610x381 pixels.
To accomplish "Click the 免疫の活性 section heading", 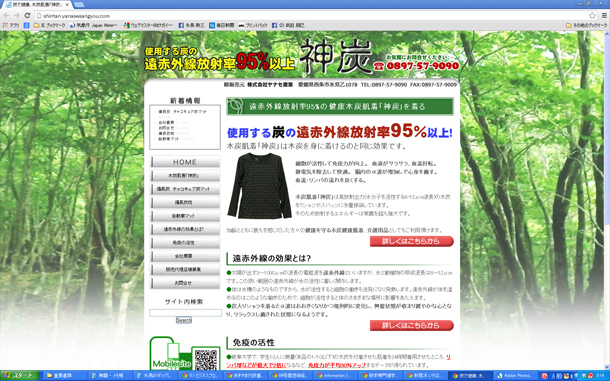I will pos(254,343).
